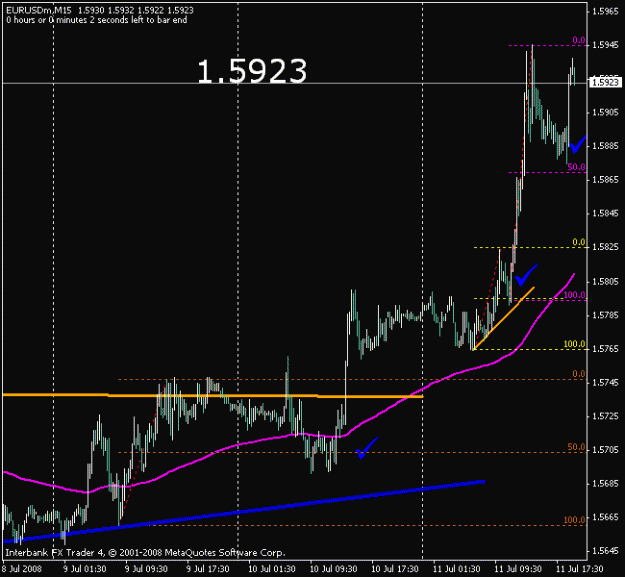The width and height of the screenshot is (625, 577).
Task: Click the '10 Jul 01:30' time label
Action: point(272,569)
